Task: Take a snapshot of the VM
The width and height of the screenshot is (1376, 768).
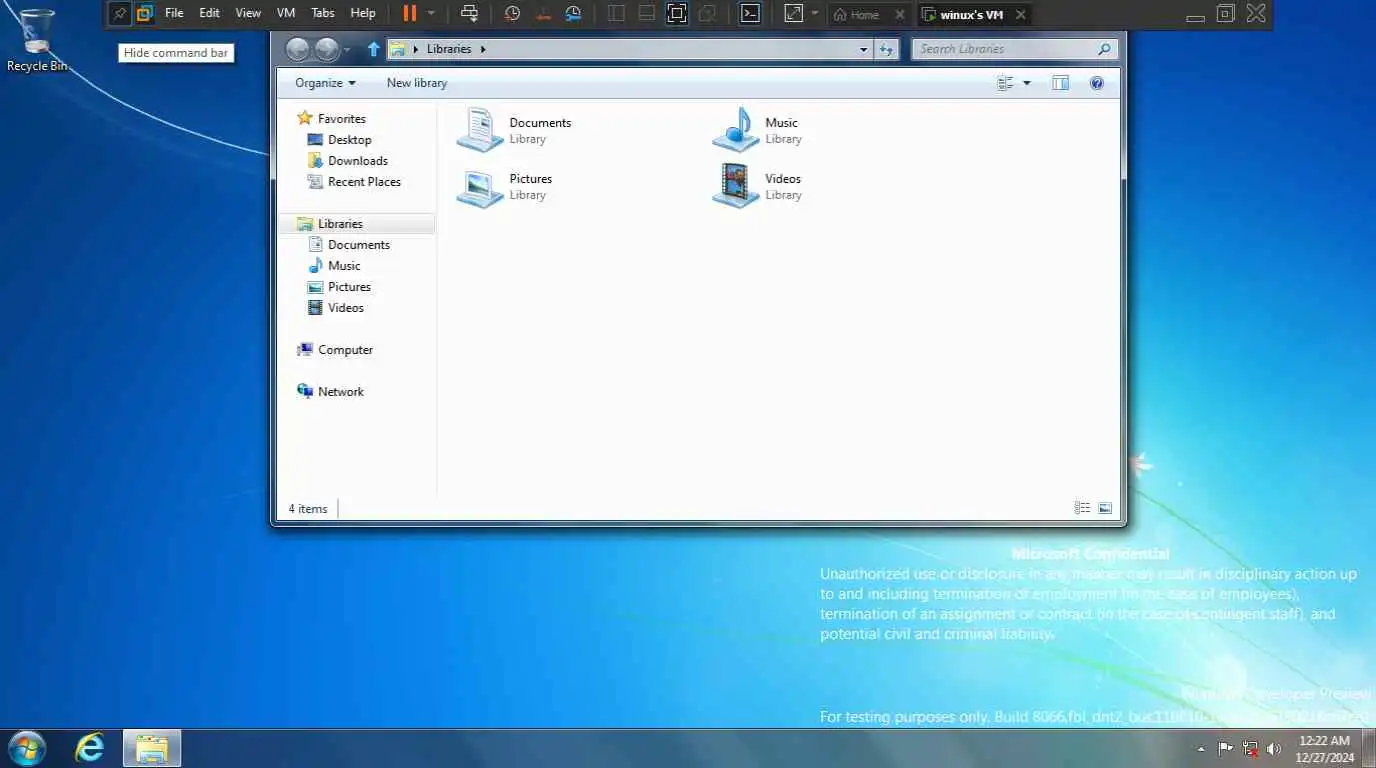Action: click(512, 14)
